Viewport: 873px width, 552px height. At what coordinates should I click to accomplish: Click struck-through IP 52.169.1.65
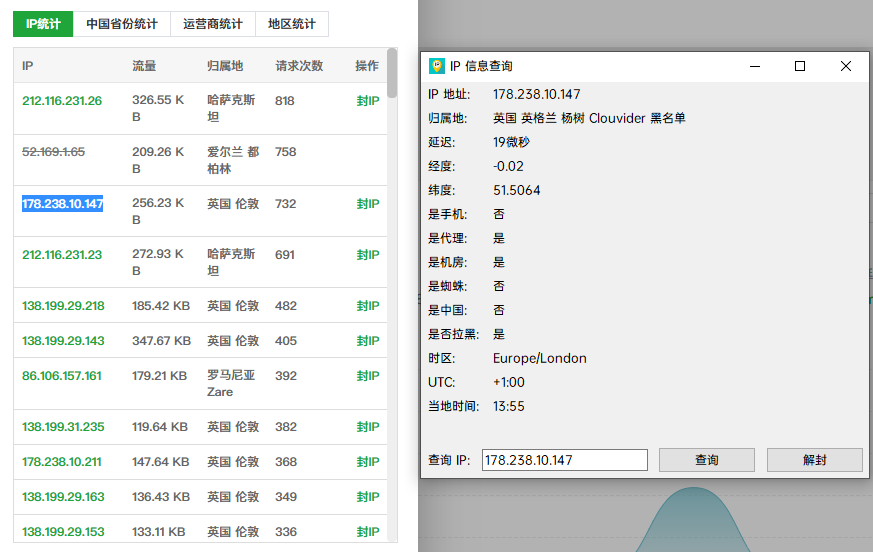[x=53, y=152]
